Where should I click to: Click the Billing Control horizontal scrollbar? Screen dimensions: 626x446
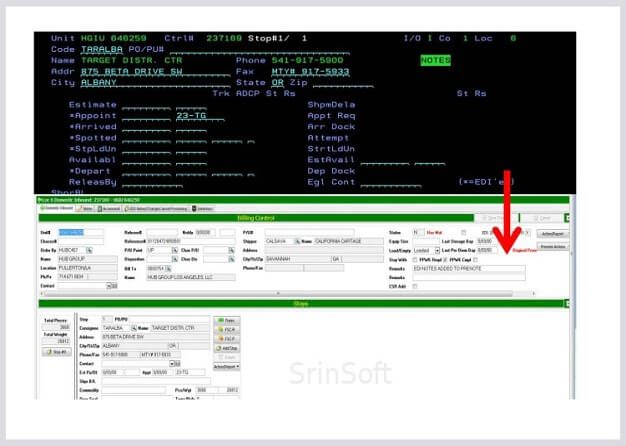coord(278,293)
